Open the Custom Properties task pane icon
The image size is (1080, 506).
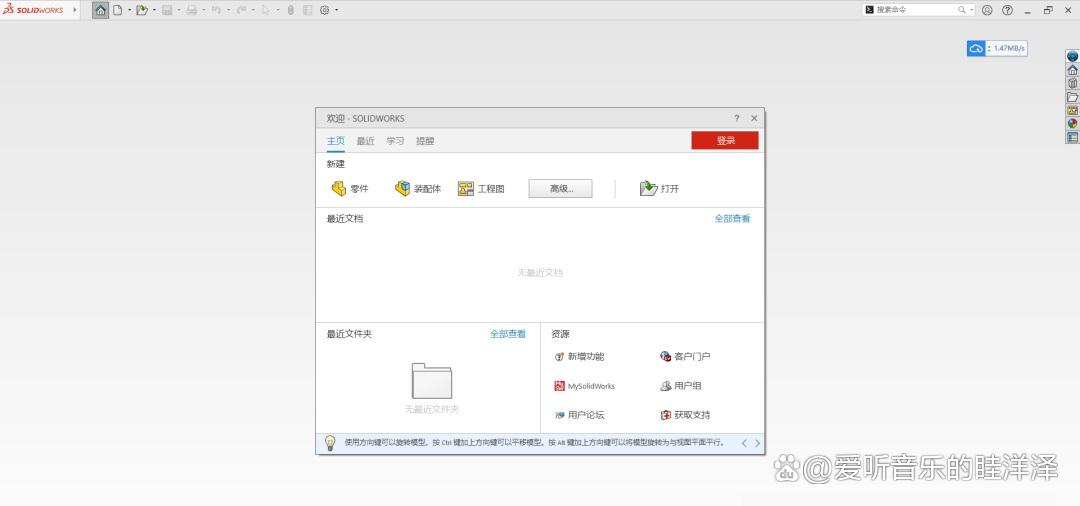(1072, 137)
